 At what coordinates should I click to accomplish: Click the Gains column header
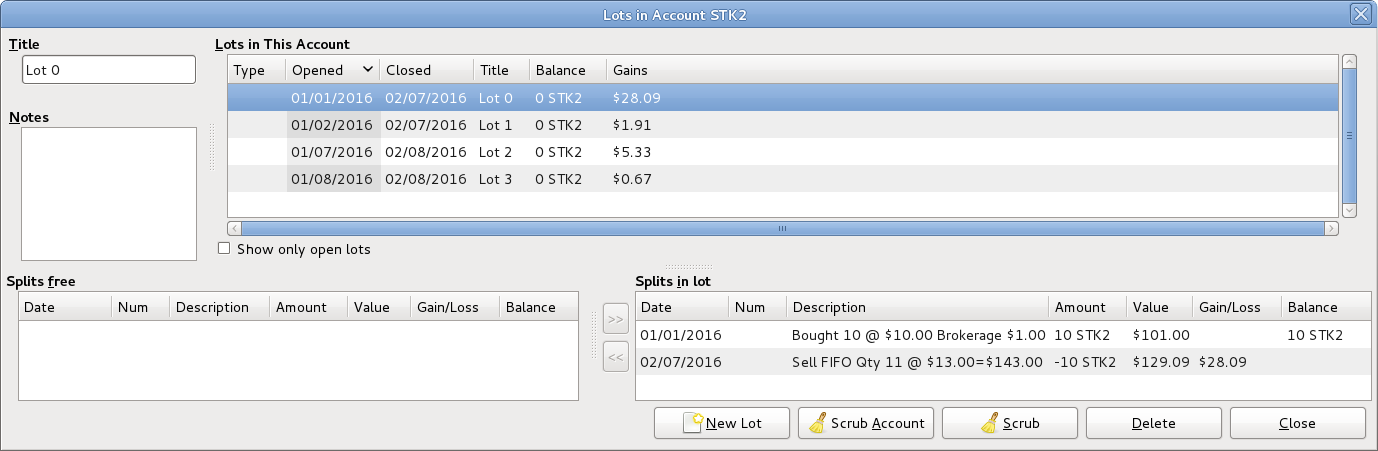630,70
